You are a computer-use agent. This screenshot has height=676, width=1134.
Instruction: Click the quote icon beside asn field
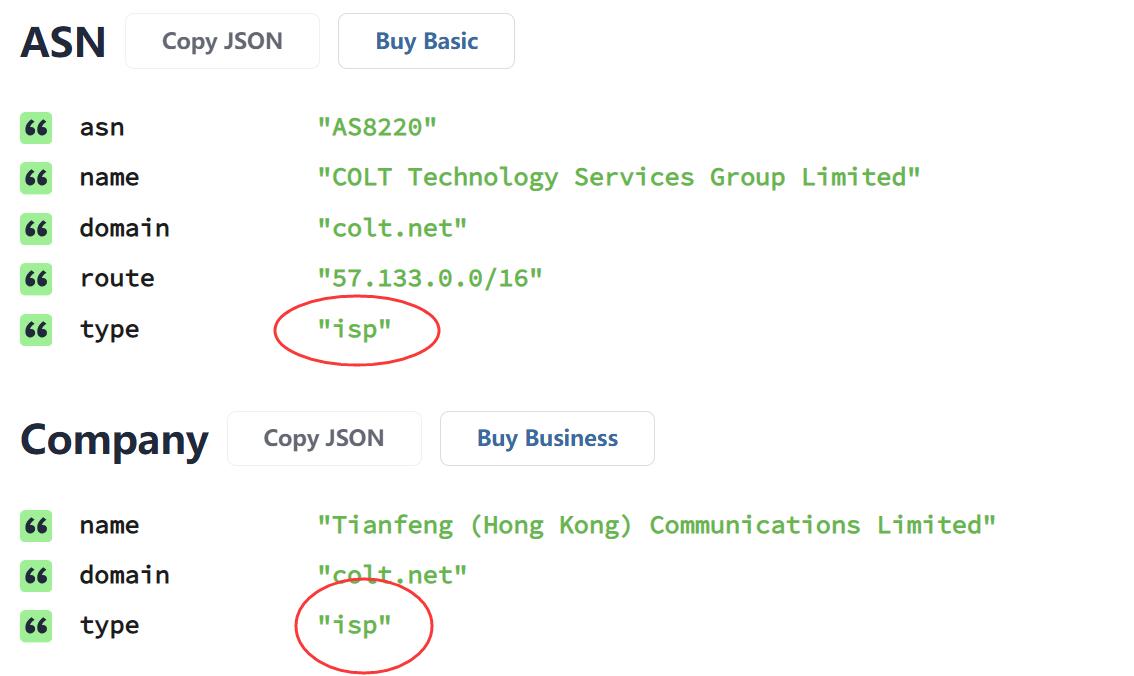36,128
